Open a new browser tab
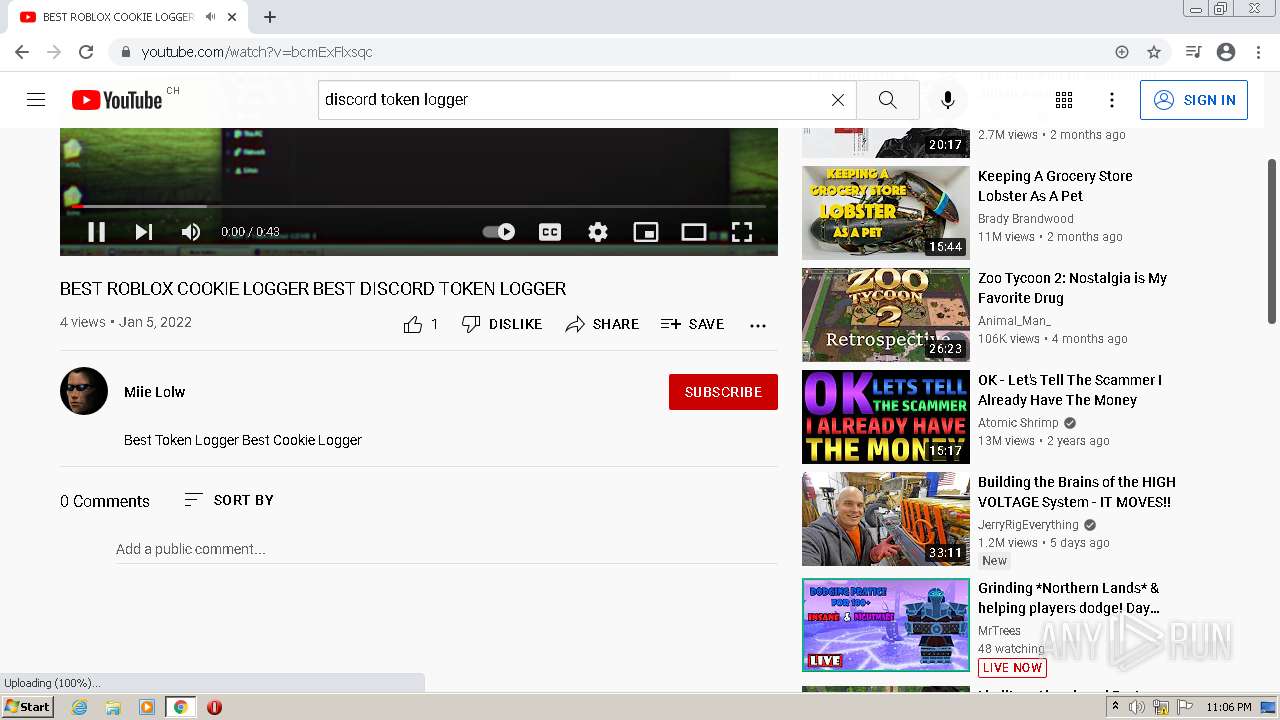 pos(270,17)
